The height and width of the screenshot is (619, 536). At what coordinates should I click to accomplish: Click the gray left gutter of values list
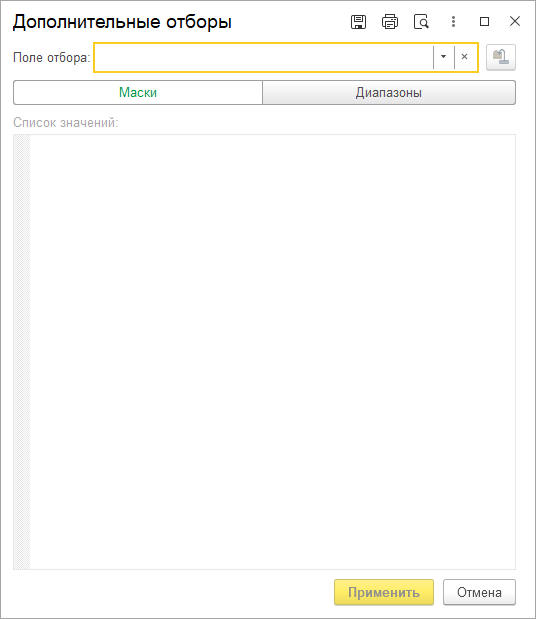coord(22,352)
